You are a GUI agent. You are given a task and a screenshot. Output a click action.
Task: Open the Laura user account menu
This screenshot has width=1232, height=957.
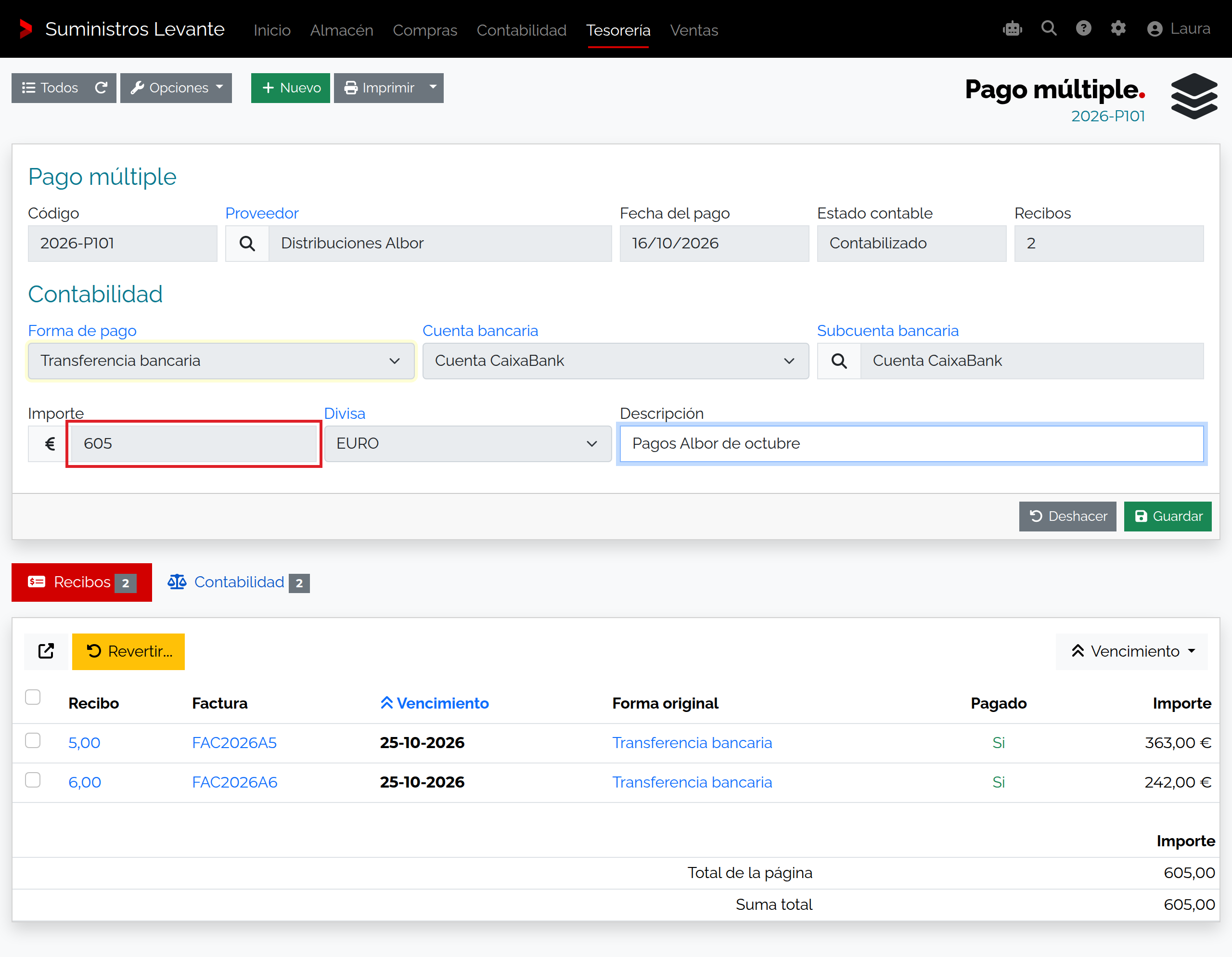coord(1179,29)
